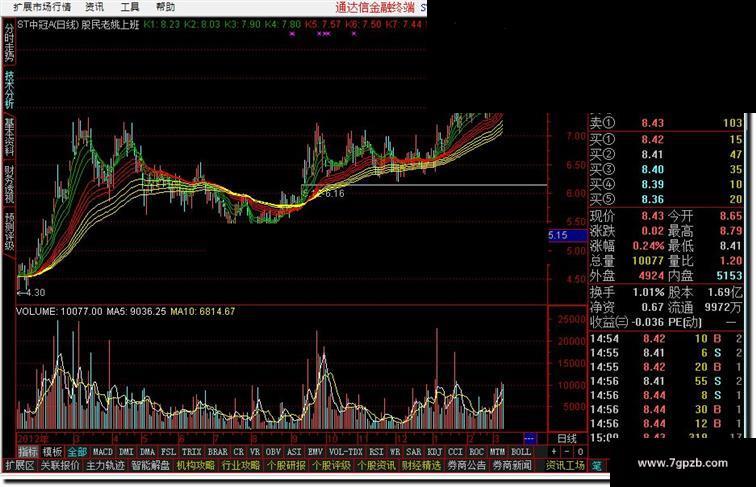This screenshot has width=756, height=487.
Task: Click the 5.15 price axis marker
Action: [567, 236]
